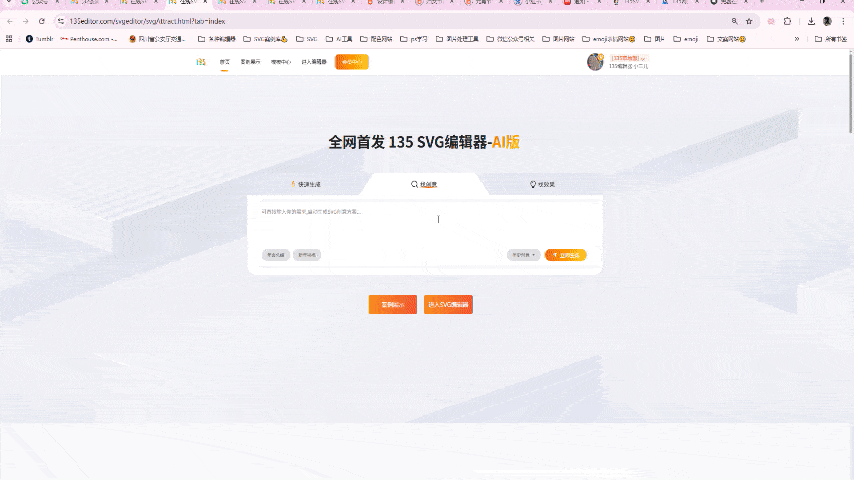Open the tab search chevron at top-left of tab strip
This screenshot has width=854, height=480.
pyautogui.click(x=9, y=2)
